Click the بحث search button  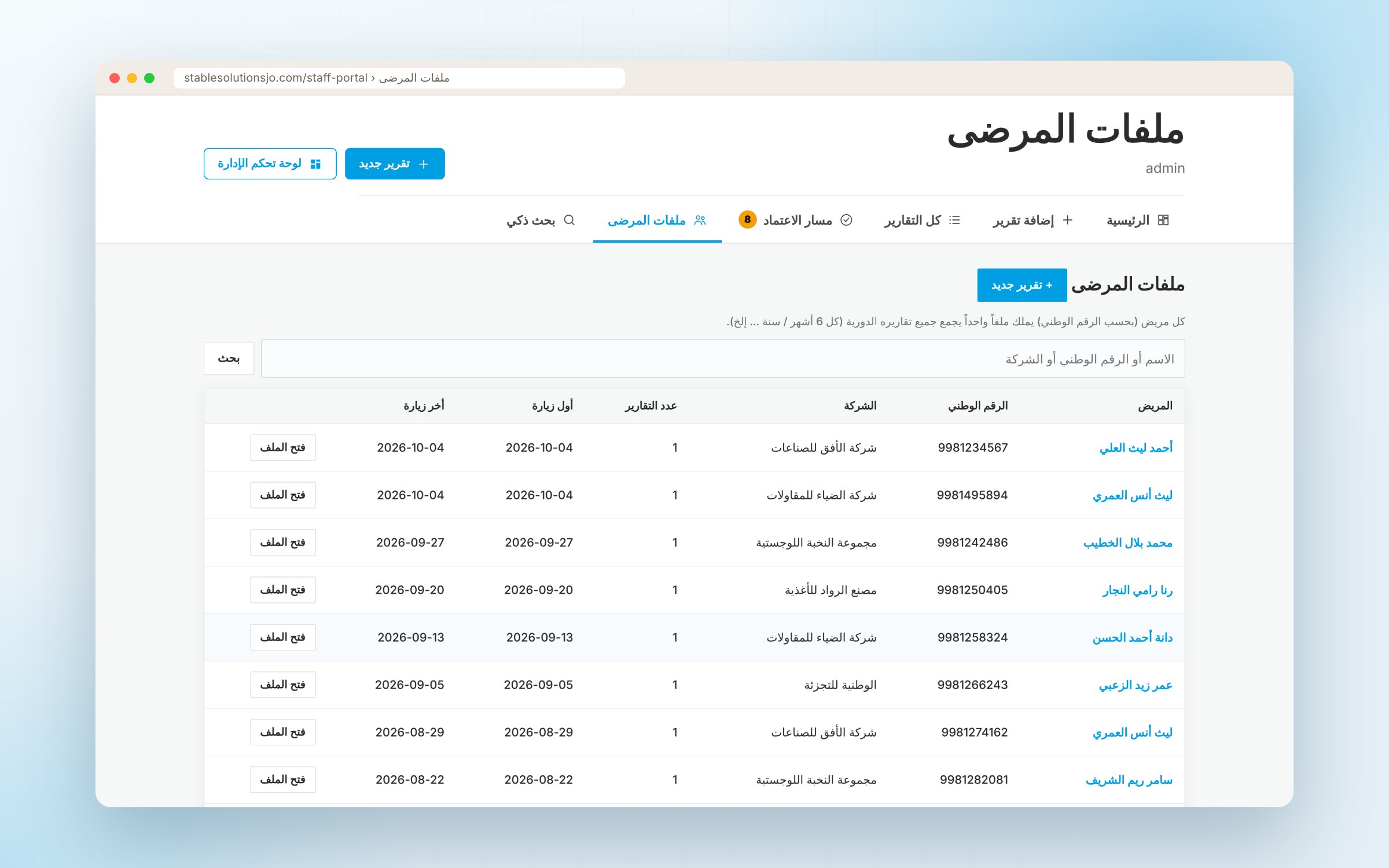[229, 359]
